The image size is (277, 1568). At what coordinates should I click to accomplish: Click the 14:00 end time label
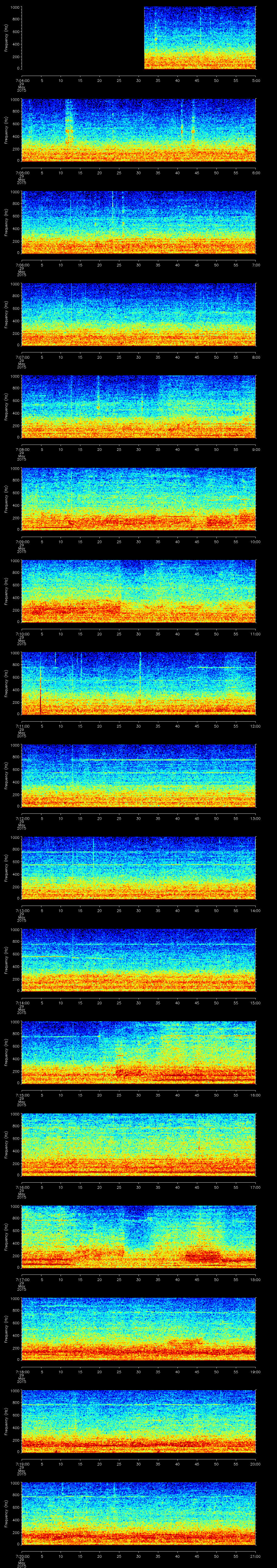255,910
